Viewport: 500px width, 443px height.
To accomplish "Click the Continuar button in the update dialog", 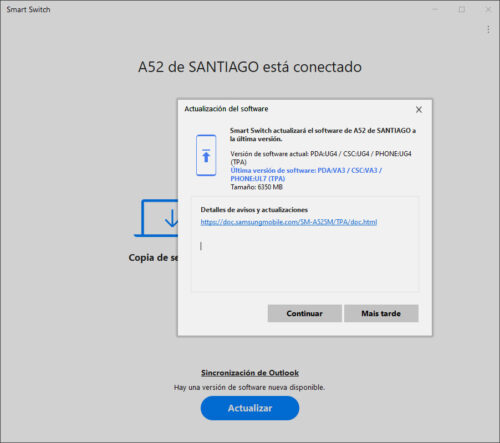I will (304, 313).
